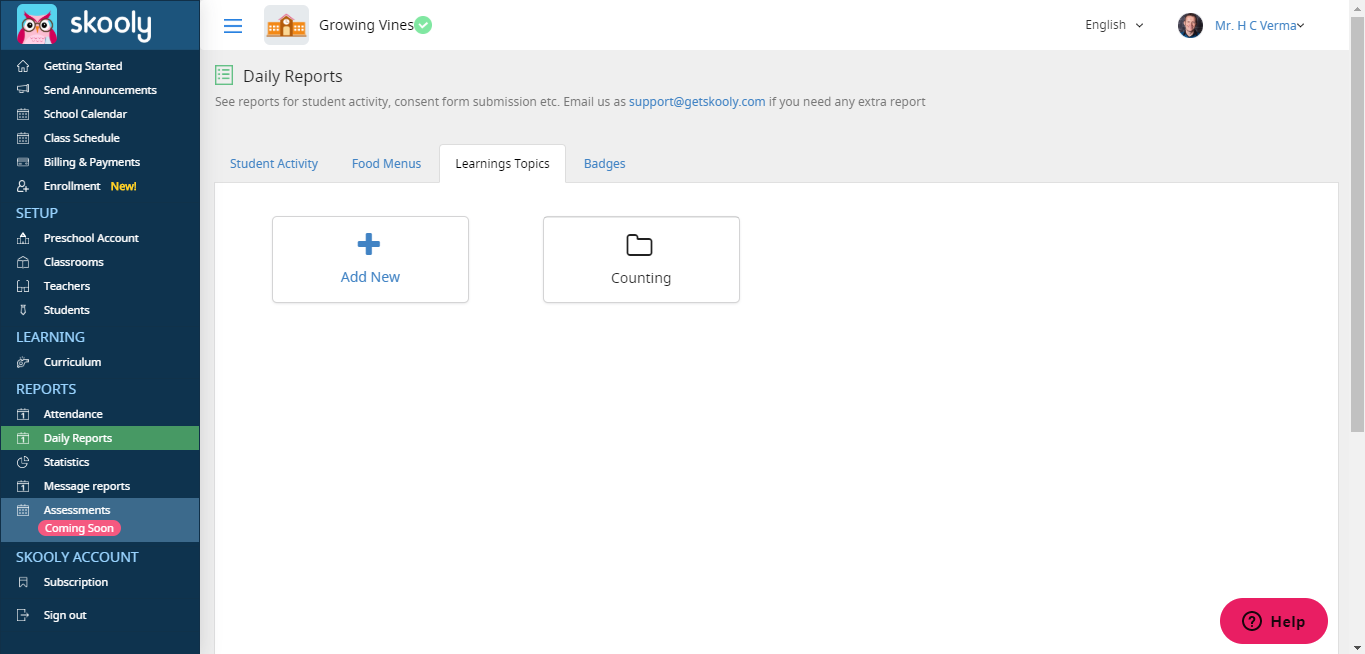The image size is (1365, 654).
Task: Click the page vertical scrollbar
Action: tap(1357, 225)
